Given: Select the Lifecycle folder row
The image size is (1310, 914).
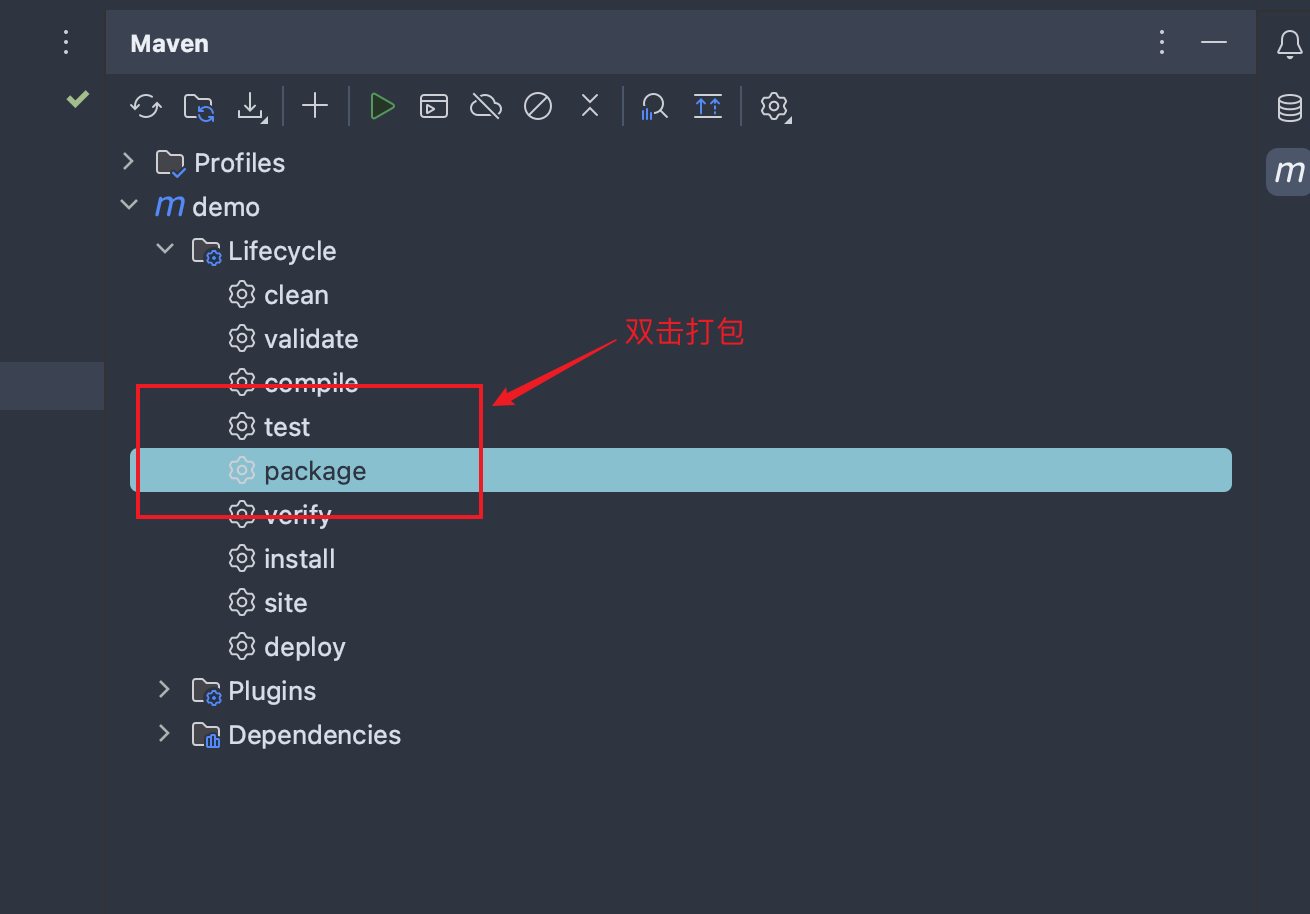Looking at the screenshot, I should coord(680,251).
